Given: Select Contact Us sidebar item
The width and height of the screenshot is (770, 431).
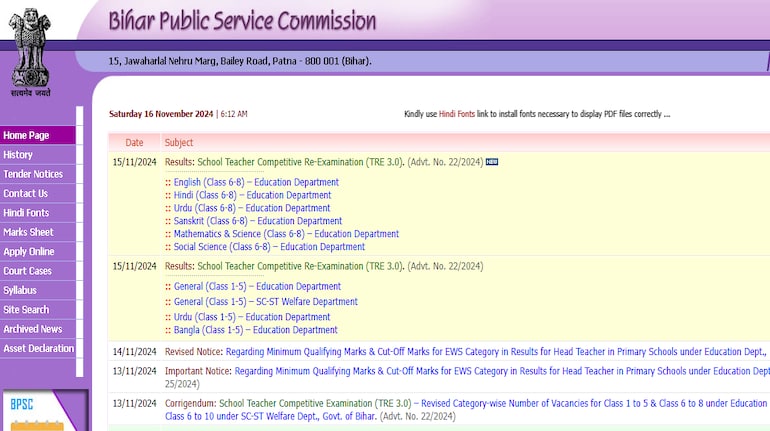Looking at the screenshot, I should point(38,193).
